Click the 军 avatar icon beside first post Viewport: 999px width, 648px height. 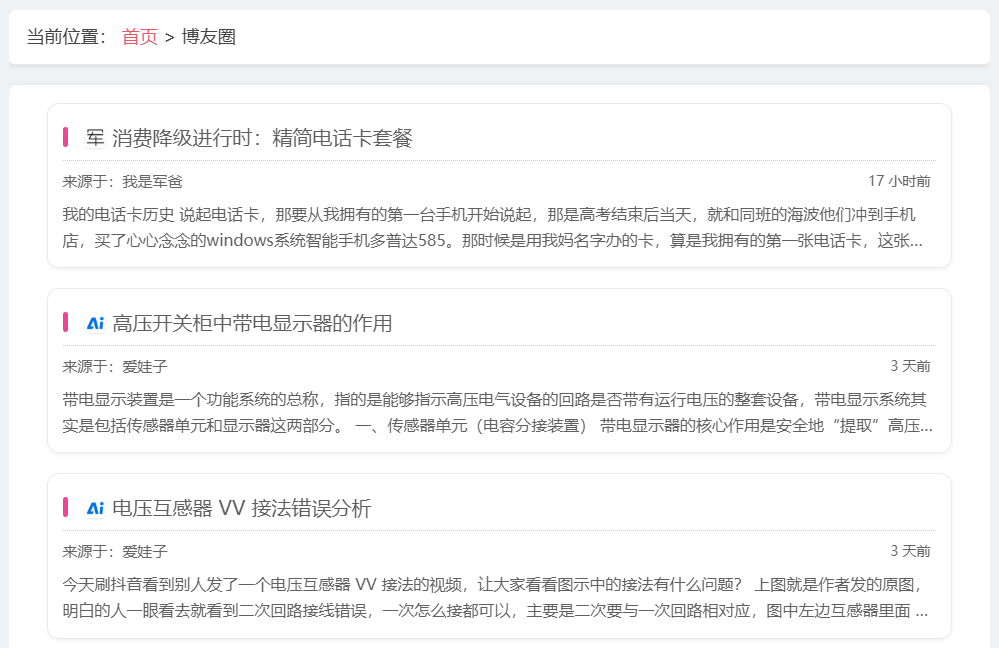point(95,138)
